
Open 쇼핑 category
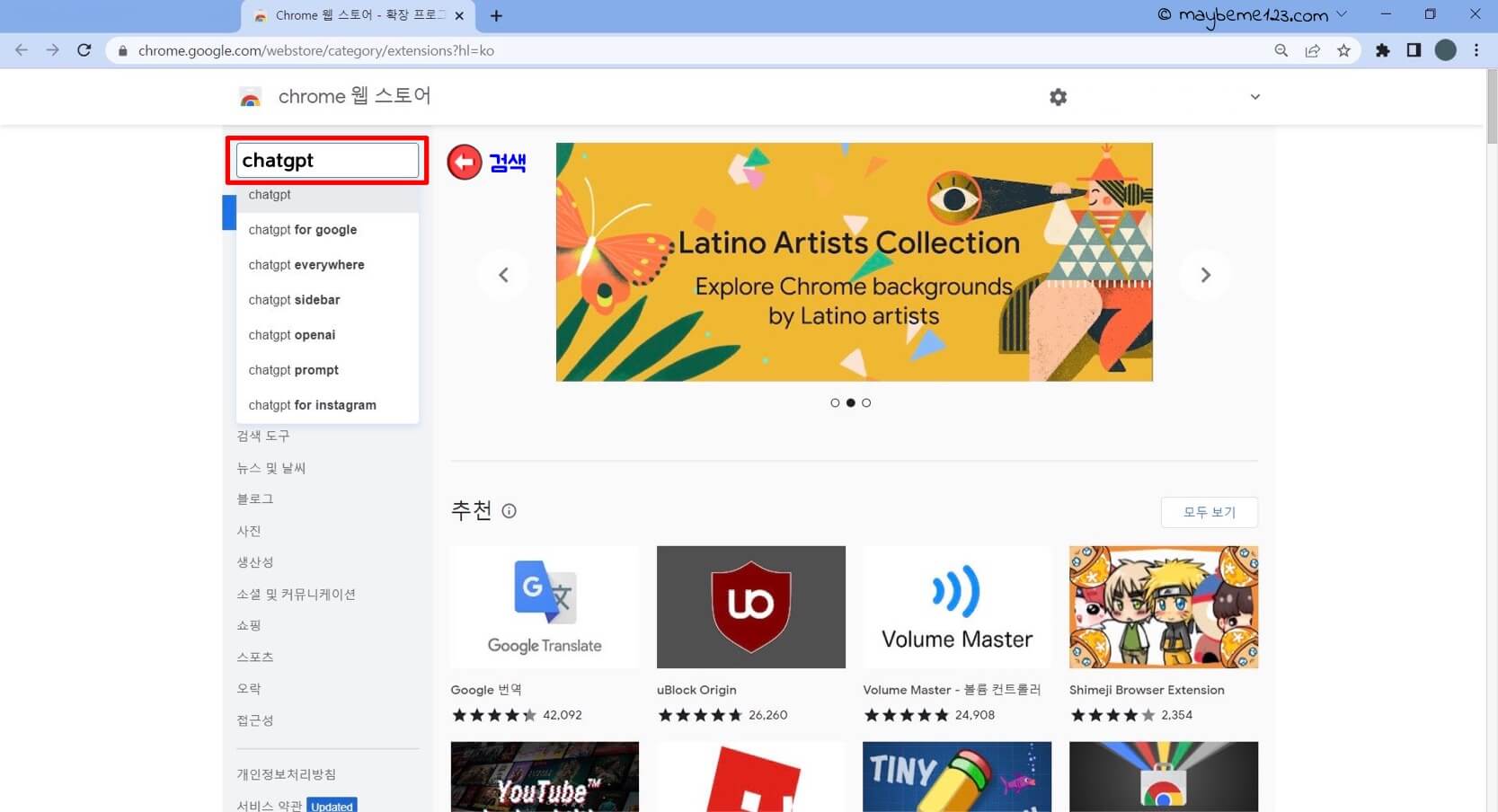tap(249, 625)
